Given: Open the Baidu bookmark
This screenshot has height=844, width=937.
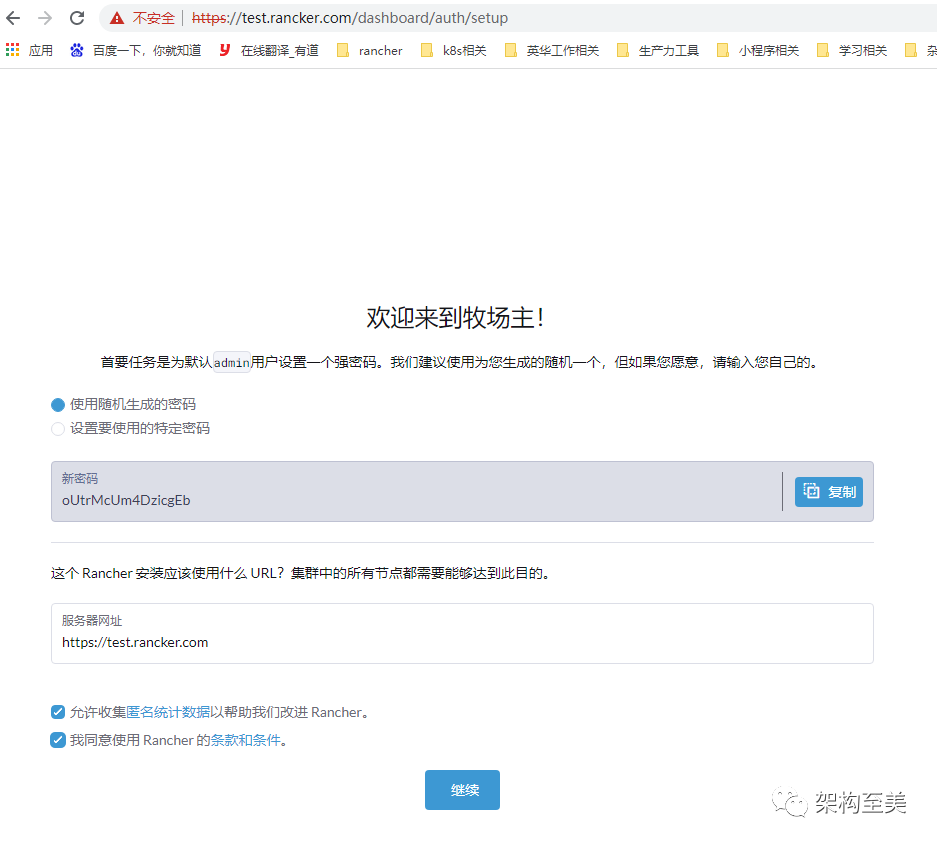Looking at the screenshot, I should [x=136, y=50].
